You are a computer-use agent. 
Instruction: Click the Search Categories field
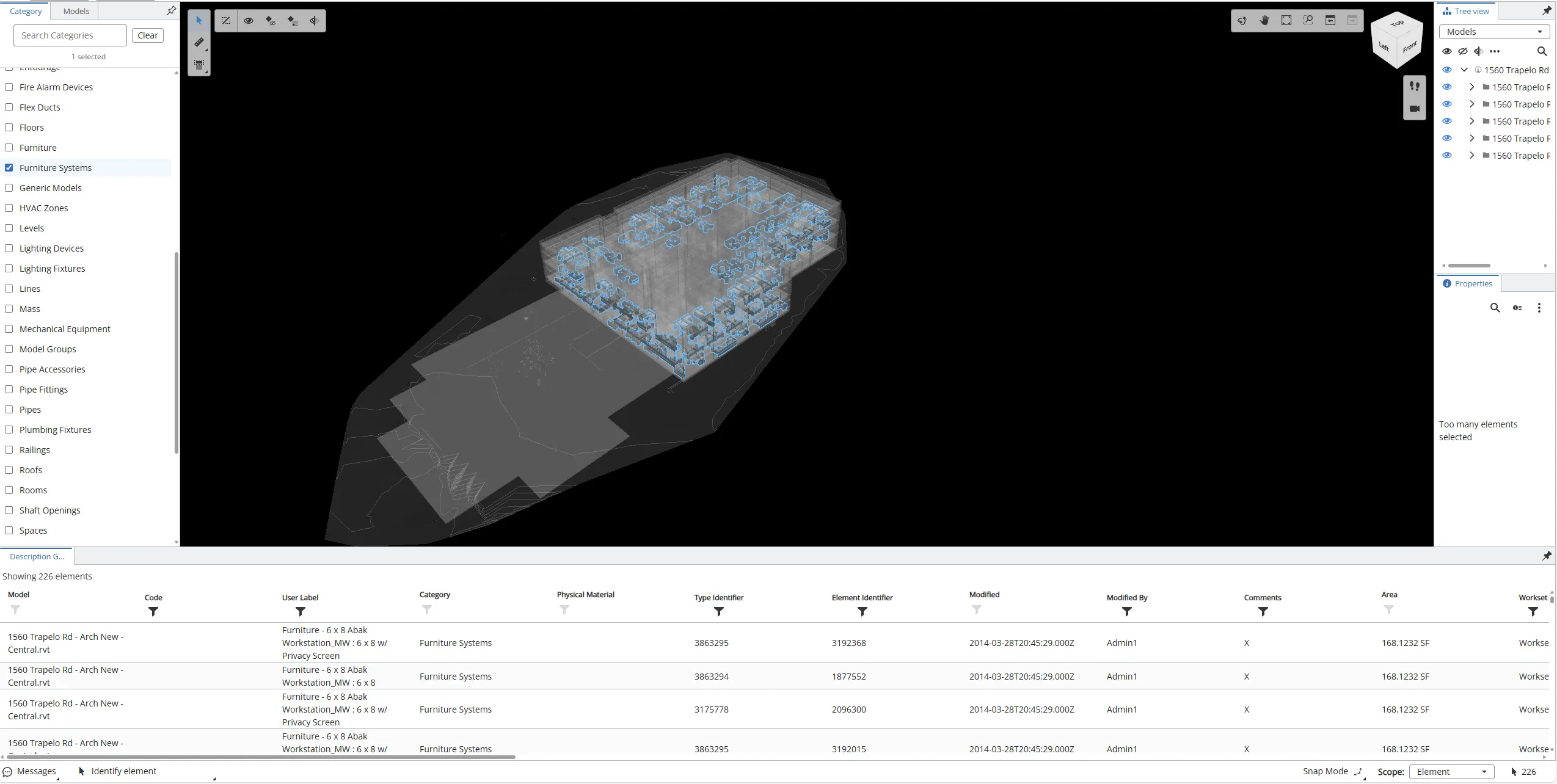[70, 35]
